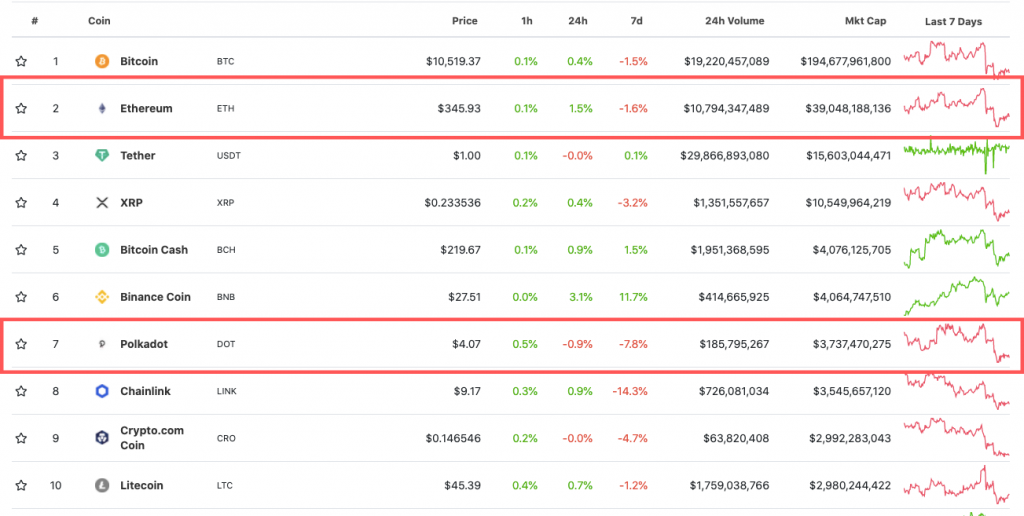Click the Binance Coin yellow logo icon
This screenshot has width=1024, height=516.
[x=102, y=297]
